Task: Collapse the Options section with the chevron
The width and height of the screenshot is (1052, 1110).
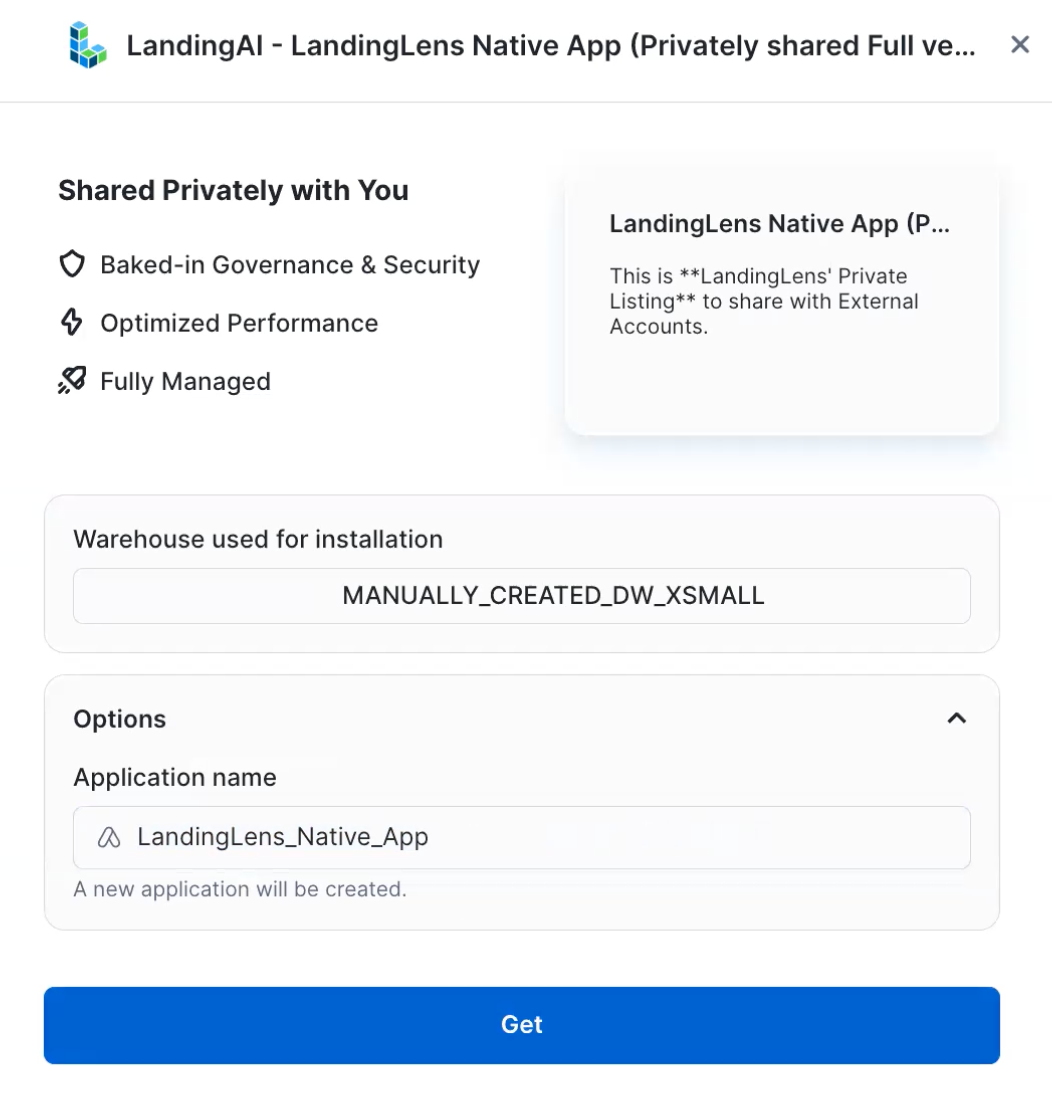Action: 957,718
